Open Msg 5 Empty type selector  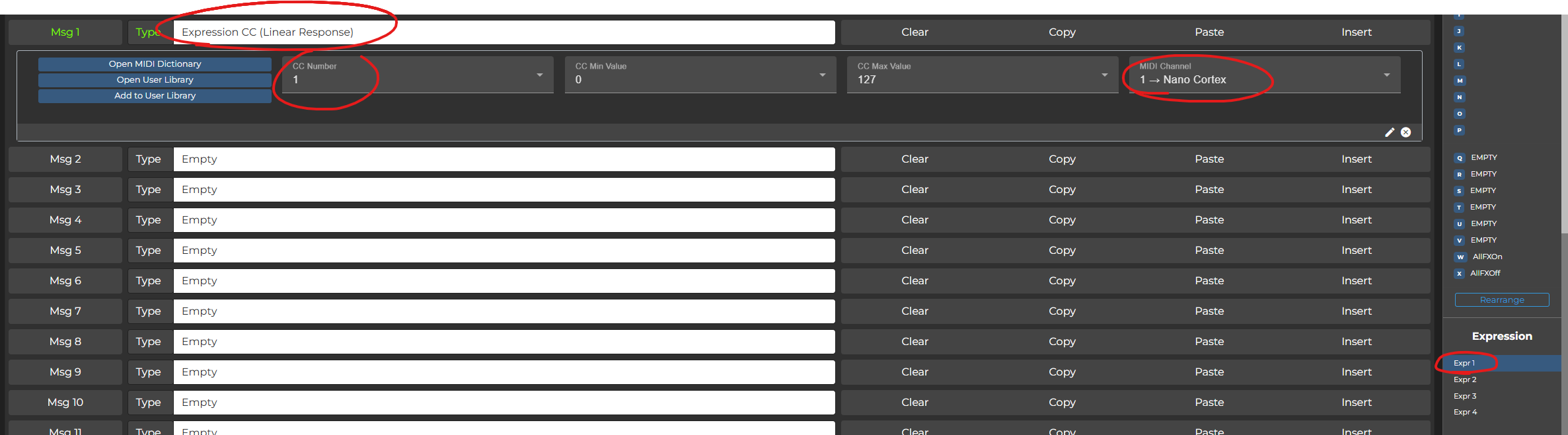[x=504, y=251]
